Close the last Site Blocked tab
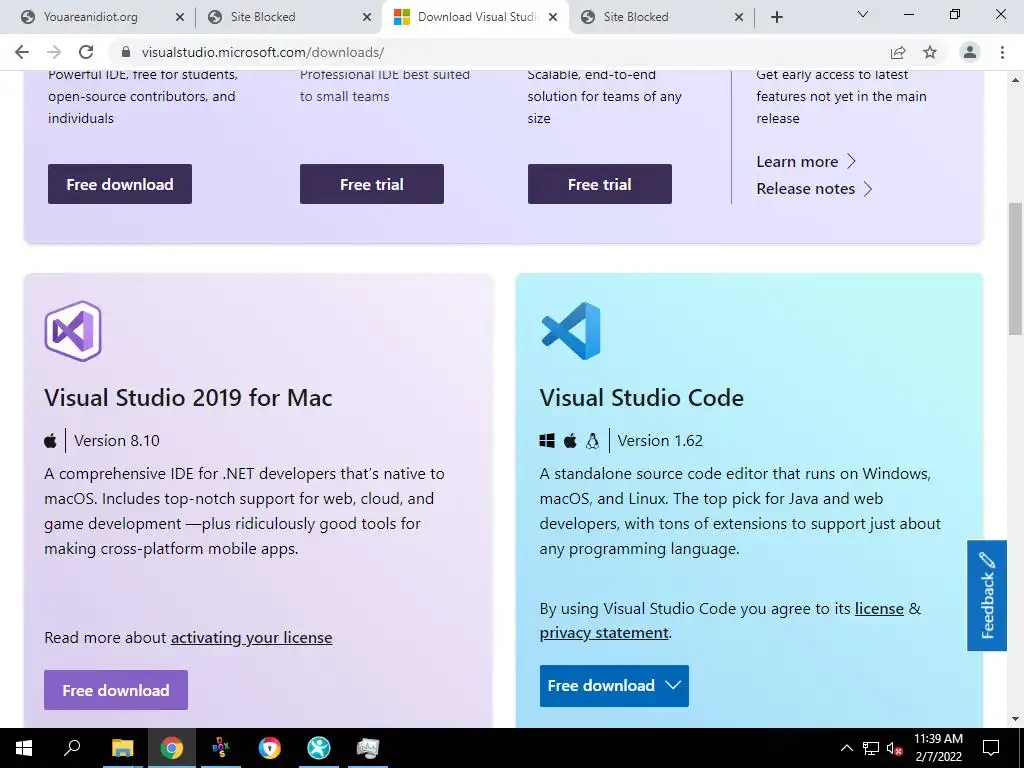This screenshot has width=1024, height=768. tap(739, 17)
